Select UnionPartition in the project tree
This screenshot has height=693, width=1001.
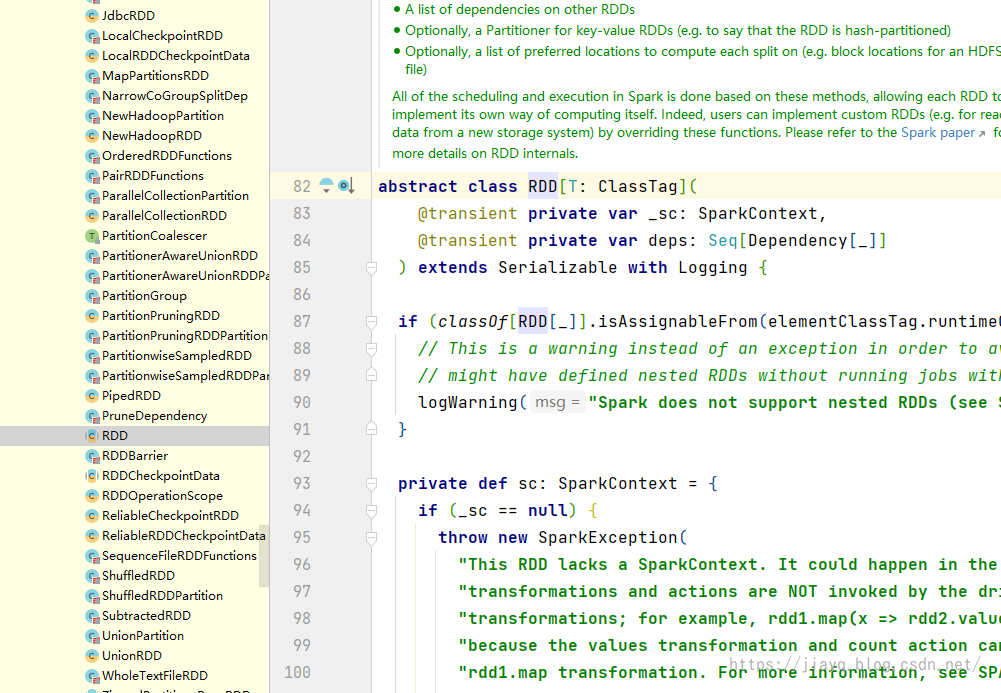tap(143, 636)
